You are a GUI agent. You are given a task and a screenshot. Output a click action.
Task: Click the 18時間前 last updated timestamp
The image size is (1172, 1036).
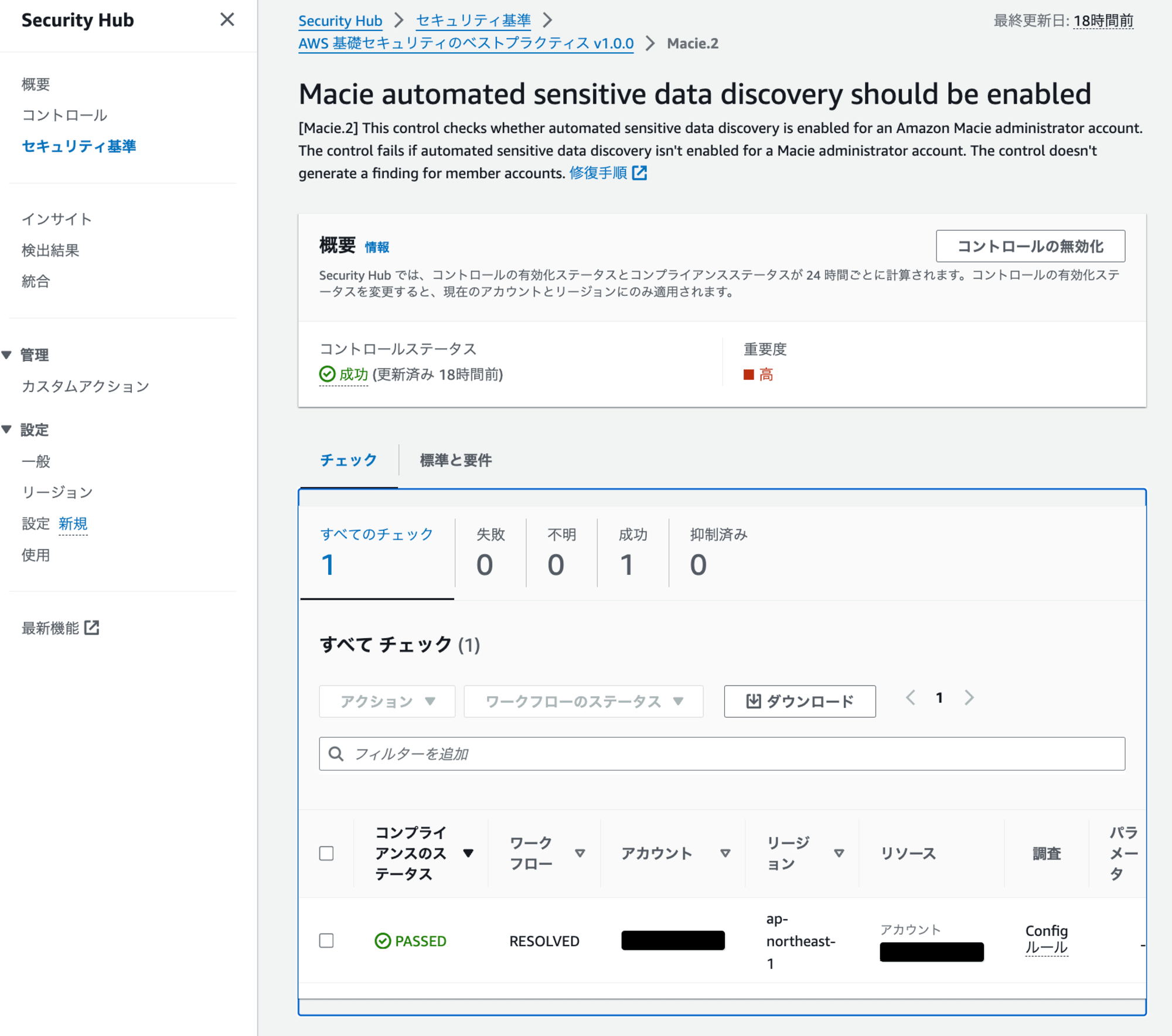pyautogui.click(x=1103, y=21)
